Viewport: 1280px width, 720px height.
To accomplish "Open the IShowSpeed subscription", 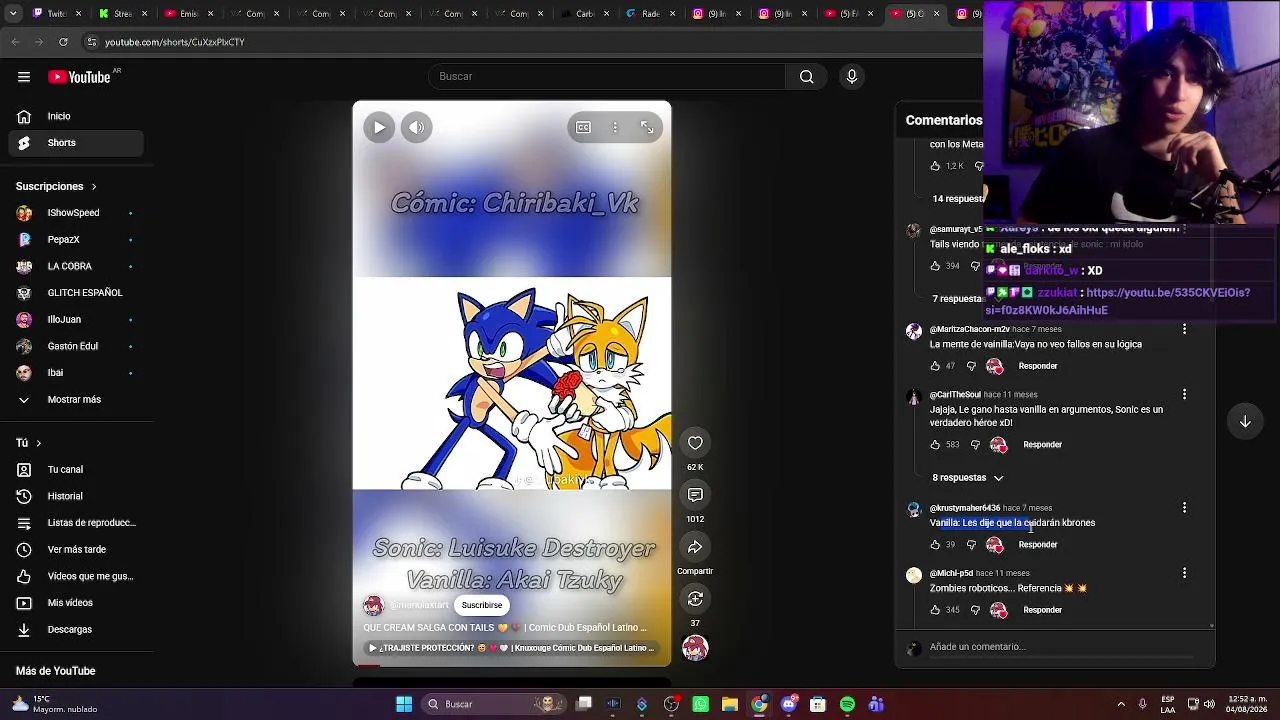I will pyautogui.click(x=77, y=213).
